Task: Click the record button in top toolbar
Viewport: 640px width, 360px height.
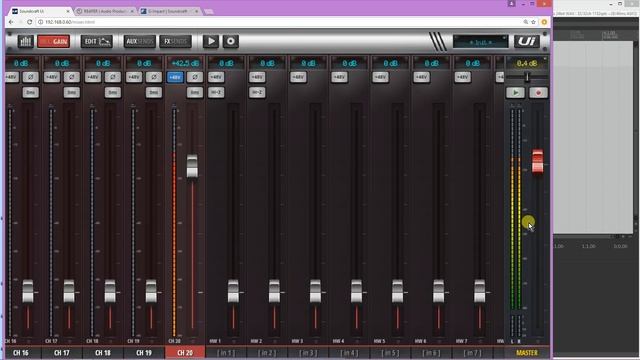Action: pyautogui.click(x=231, y=41)
